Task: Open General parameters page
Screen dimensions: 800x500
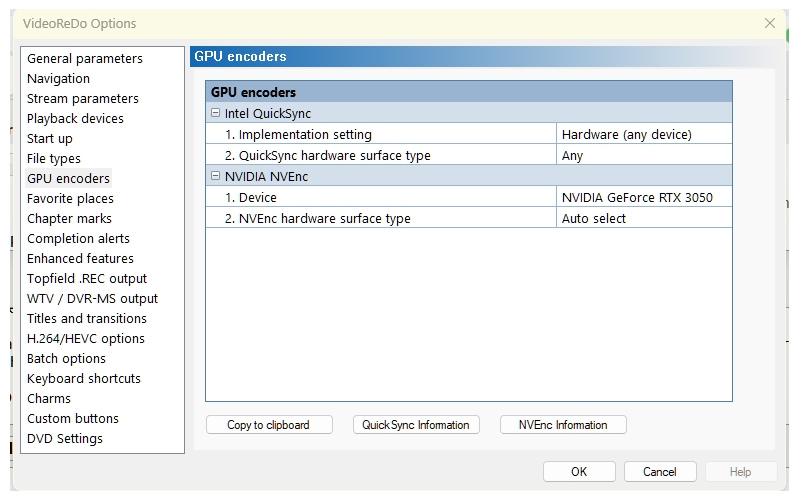Action: 85,59
